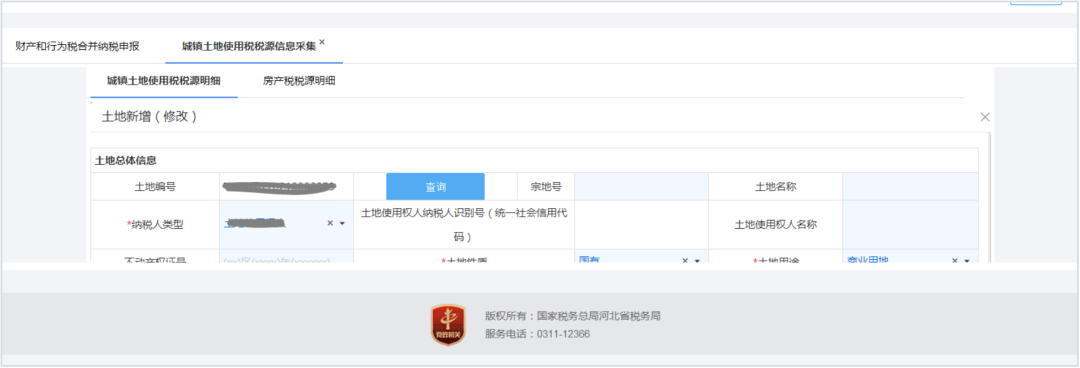Click the 土地使用权人纳税人识别号 value field
The height and width of the screenshot is (368, 1080).
[641, 225]
